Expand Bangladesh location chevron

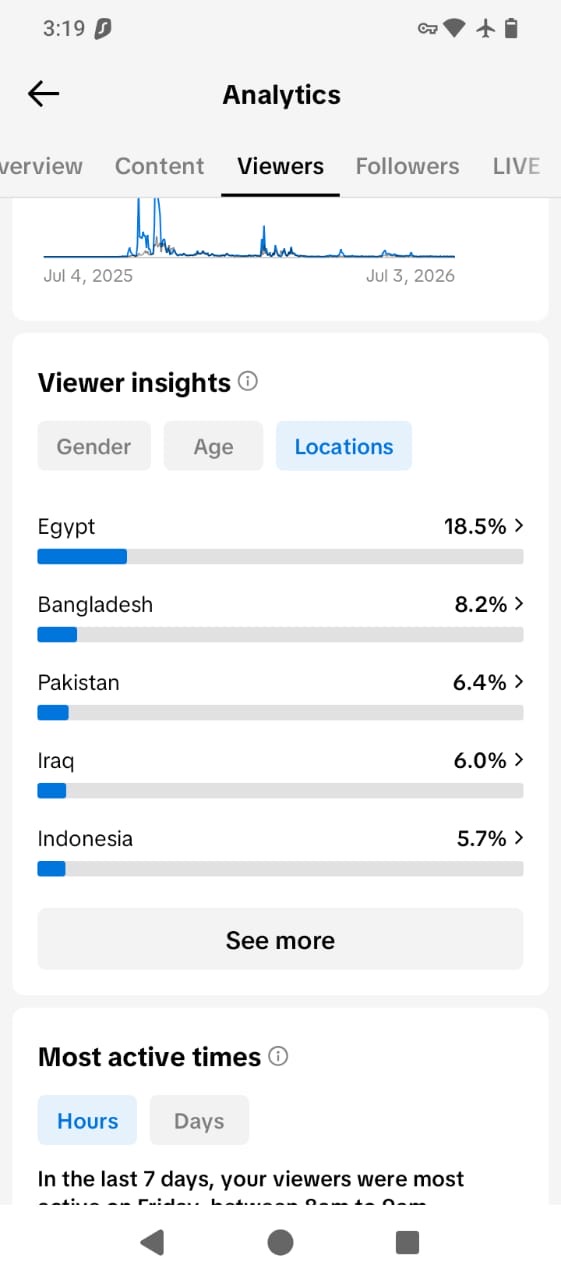(x=518, y=604)
